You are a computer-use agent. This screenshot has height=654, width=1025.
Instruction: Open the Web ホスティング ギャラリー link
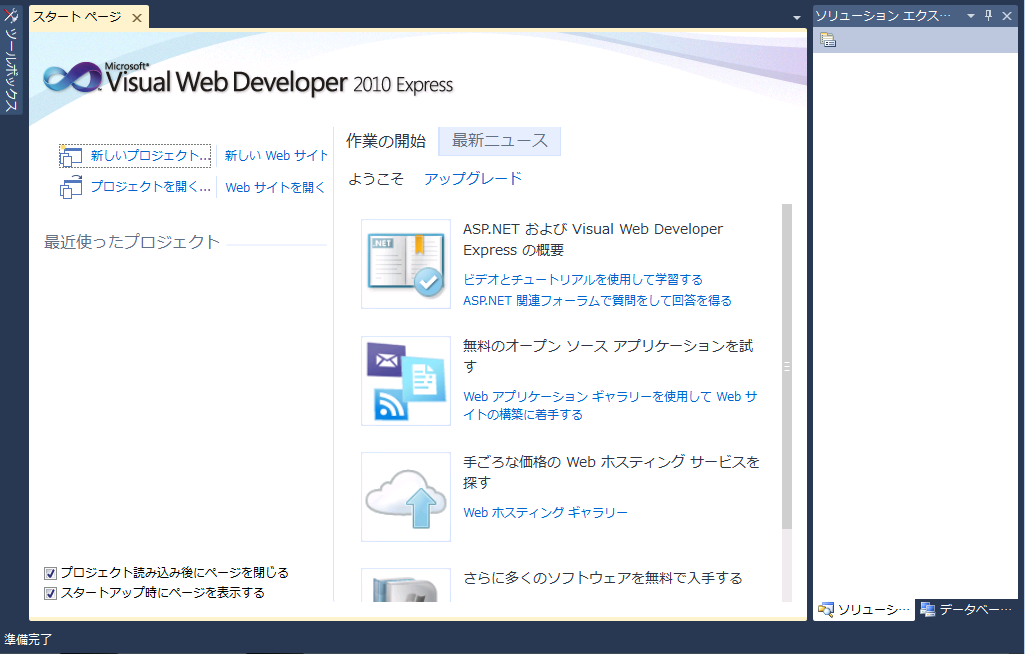(x=545, y=513)
